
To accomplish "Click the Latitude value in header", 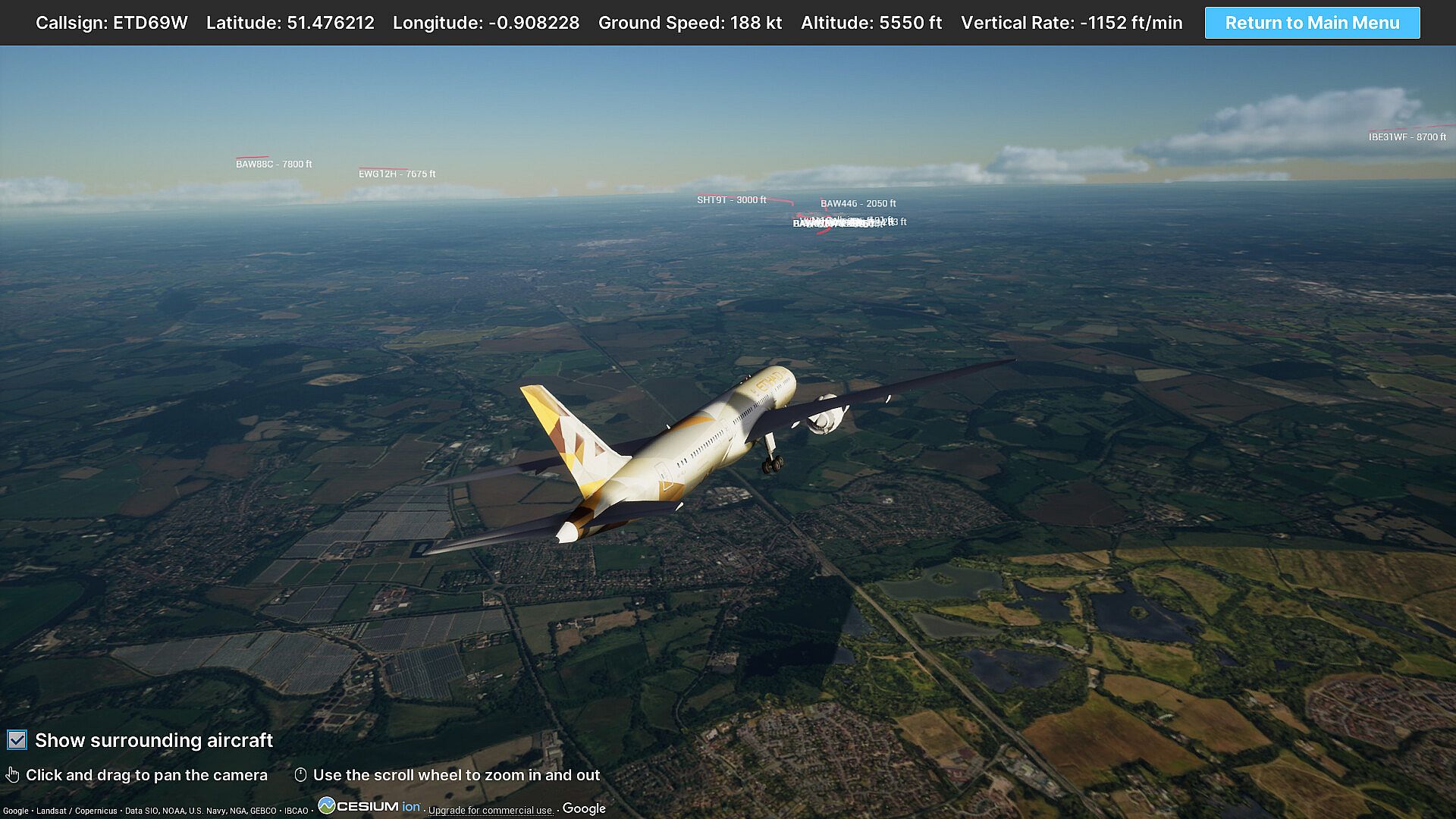I will click(x=290, y=23).
